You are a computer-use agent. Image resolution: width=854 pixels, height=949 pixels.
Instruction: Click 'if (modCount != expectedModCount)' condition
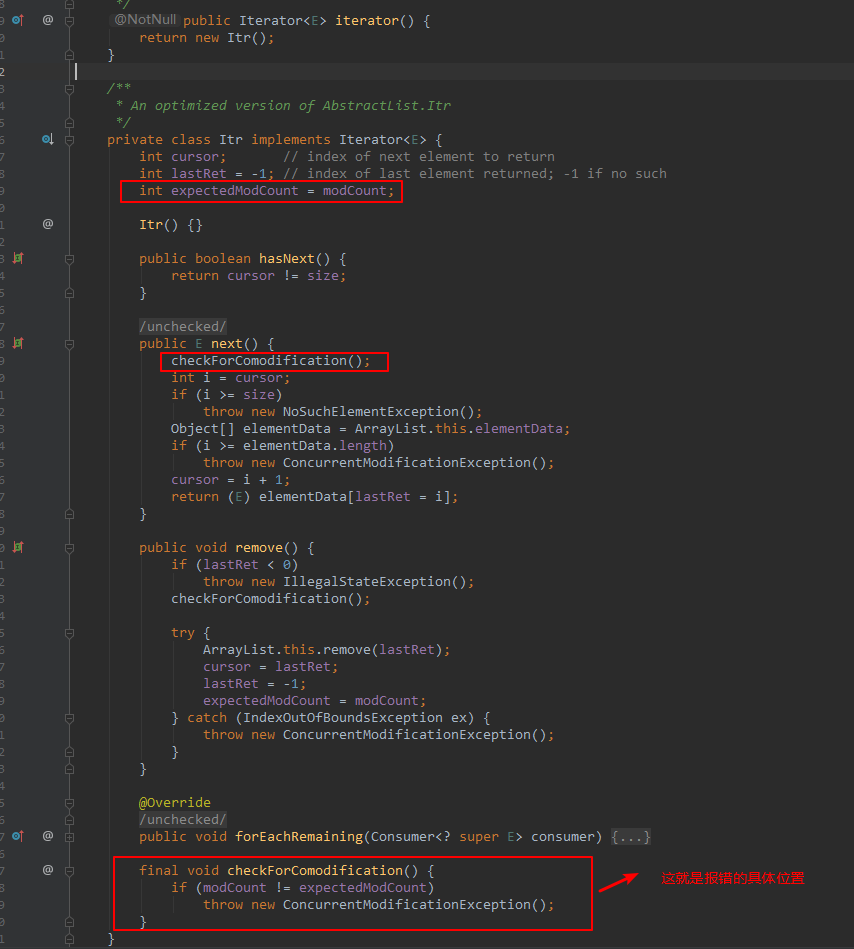click(303, 887)
